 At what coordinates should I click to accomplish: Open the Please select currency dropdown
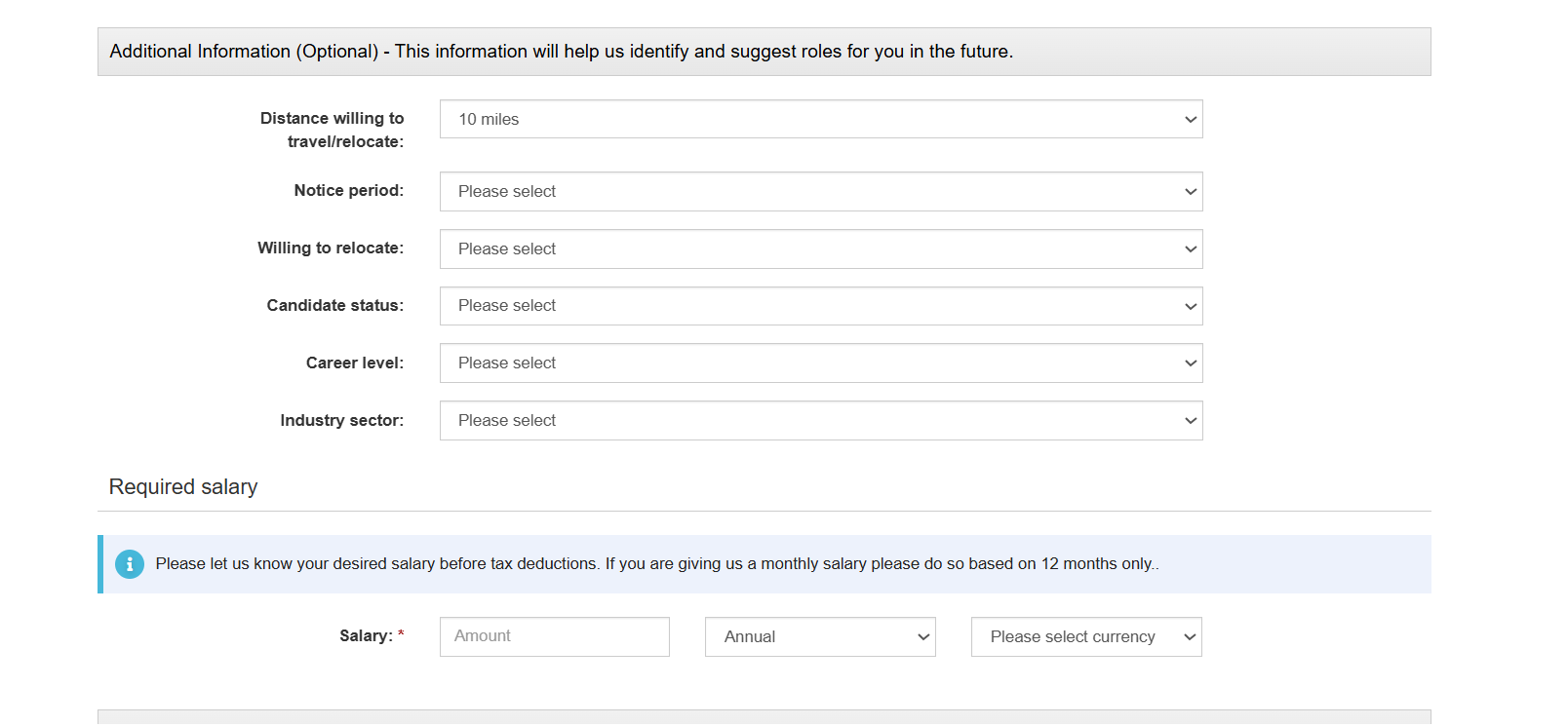click(x=1085, y=637)
